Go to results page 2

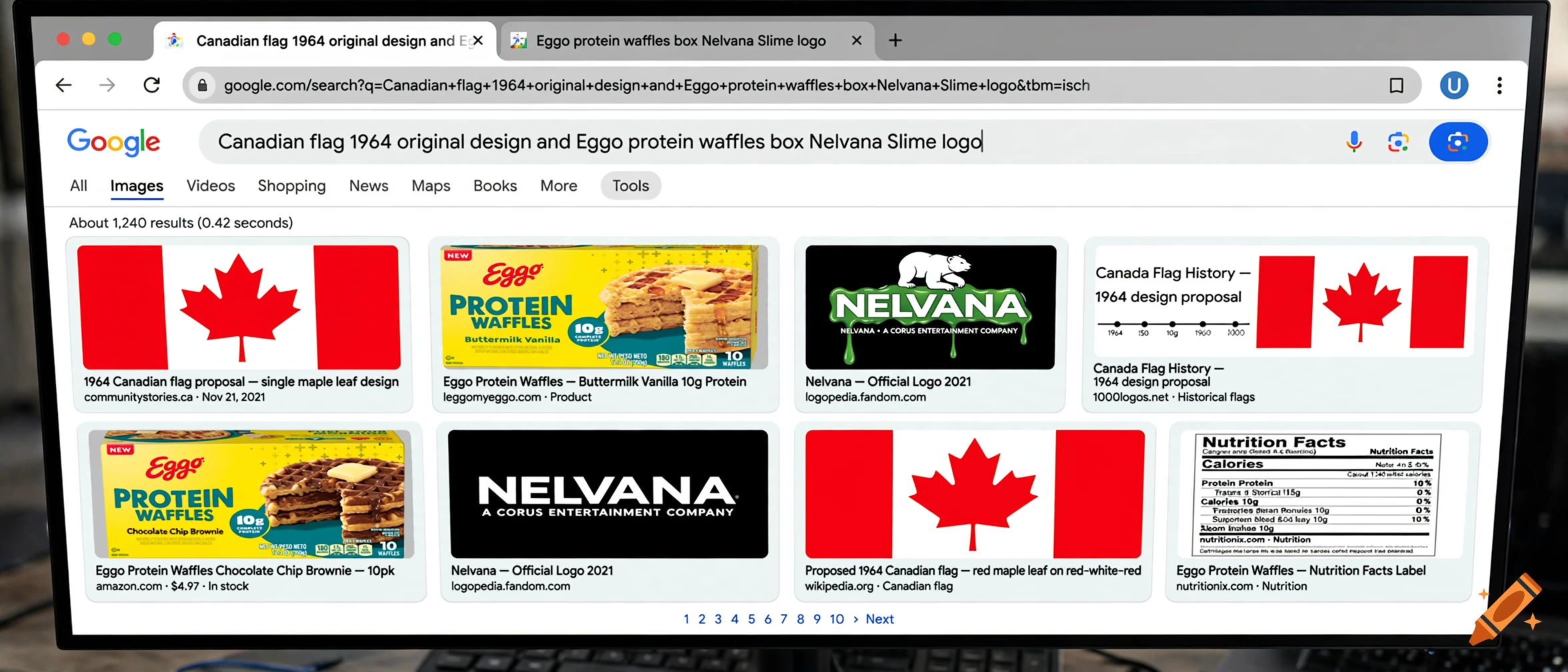pyautogui.click(x=702, y=619)
